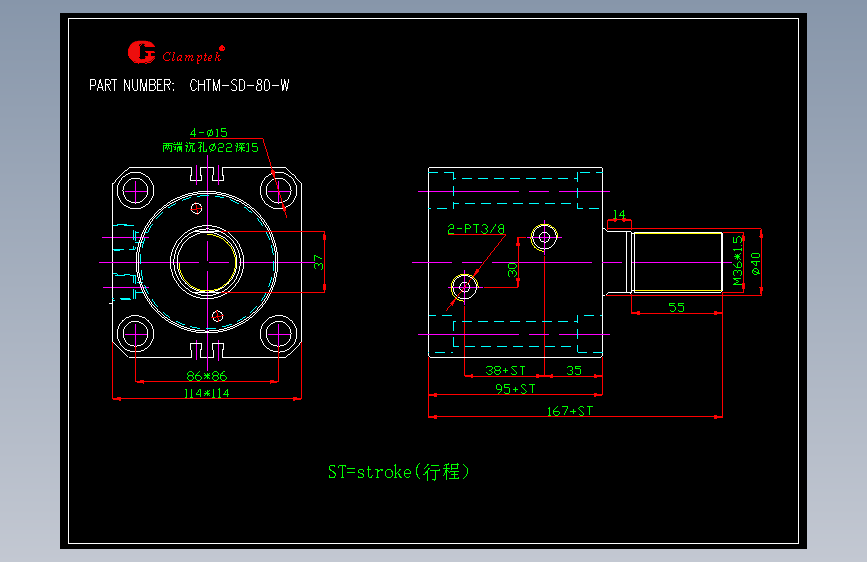Screen dimensions: 867x562
Task: Select the 114*114 dimension text
Action: [x=206, y=393]
